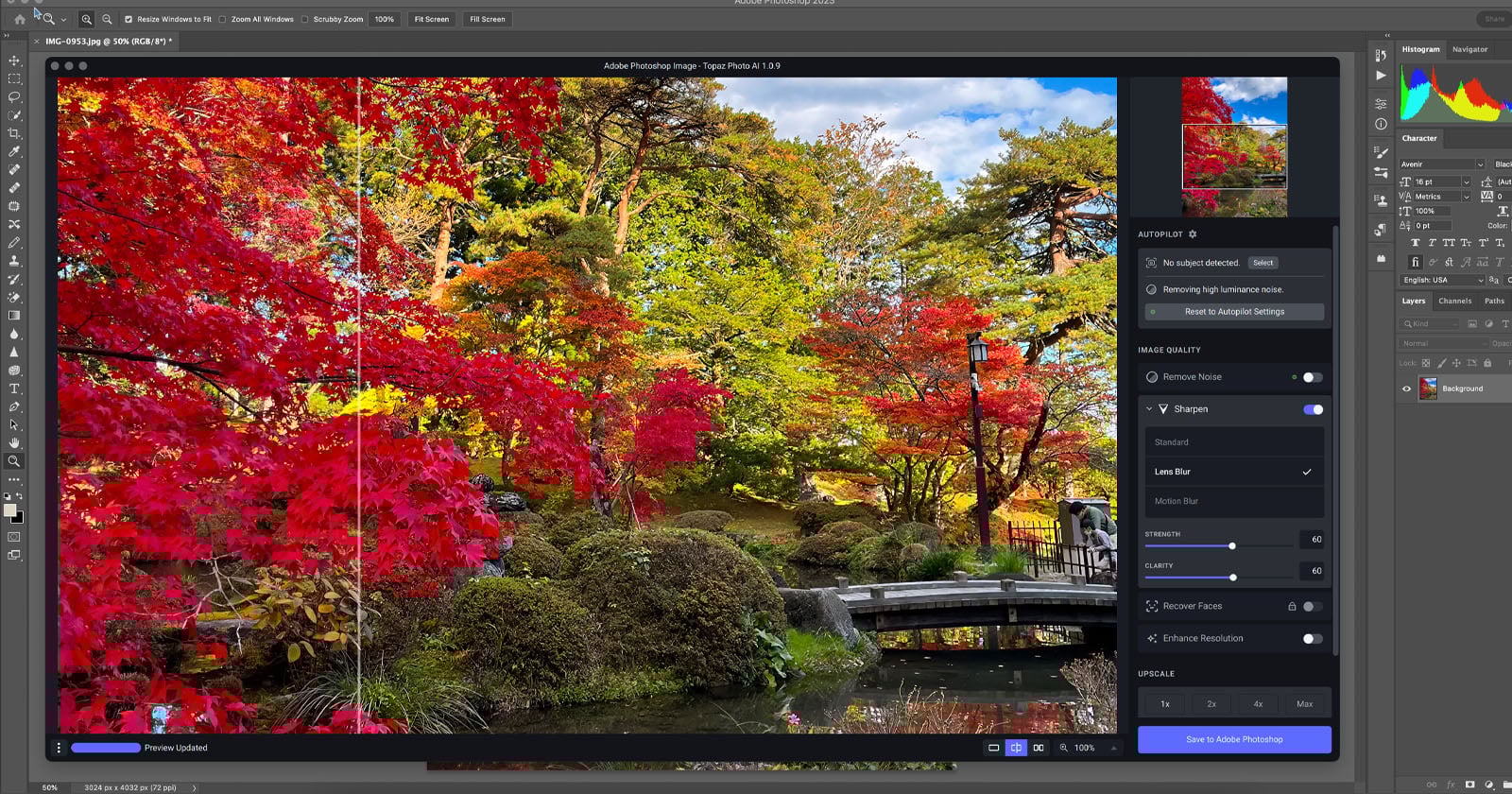The width and height of the screenshot is (1512, 794).
Task: Switch to the Channels tab
Action: click(1455, 301)
